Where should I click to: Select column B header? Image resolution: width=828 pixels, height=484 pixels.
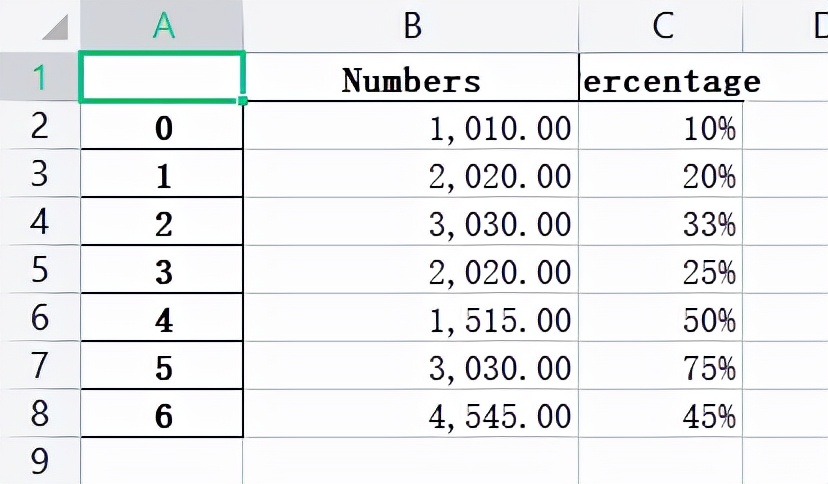pos(411,25)
